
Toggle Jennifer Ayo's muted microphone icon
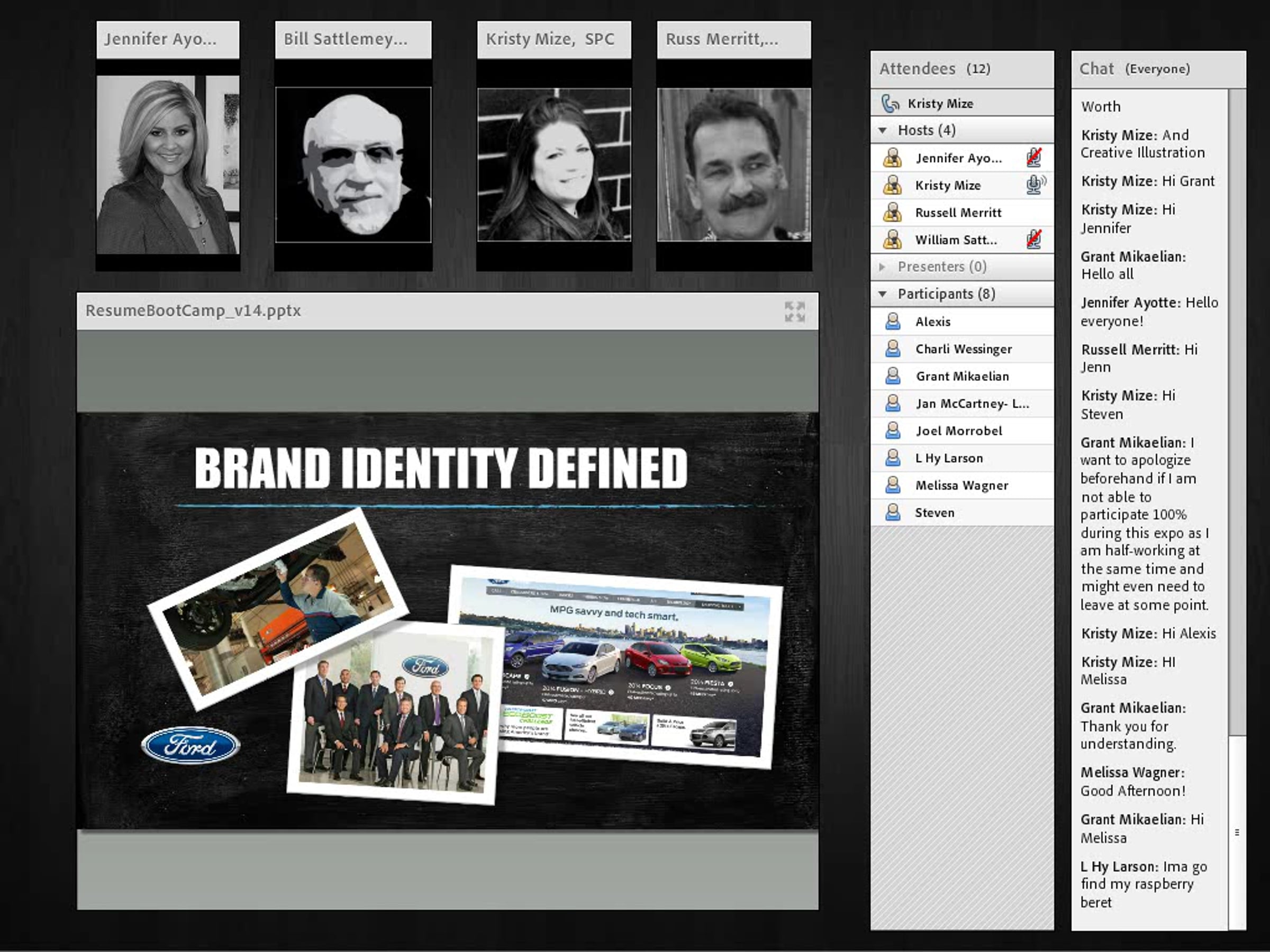[1034, 157]
